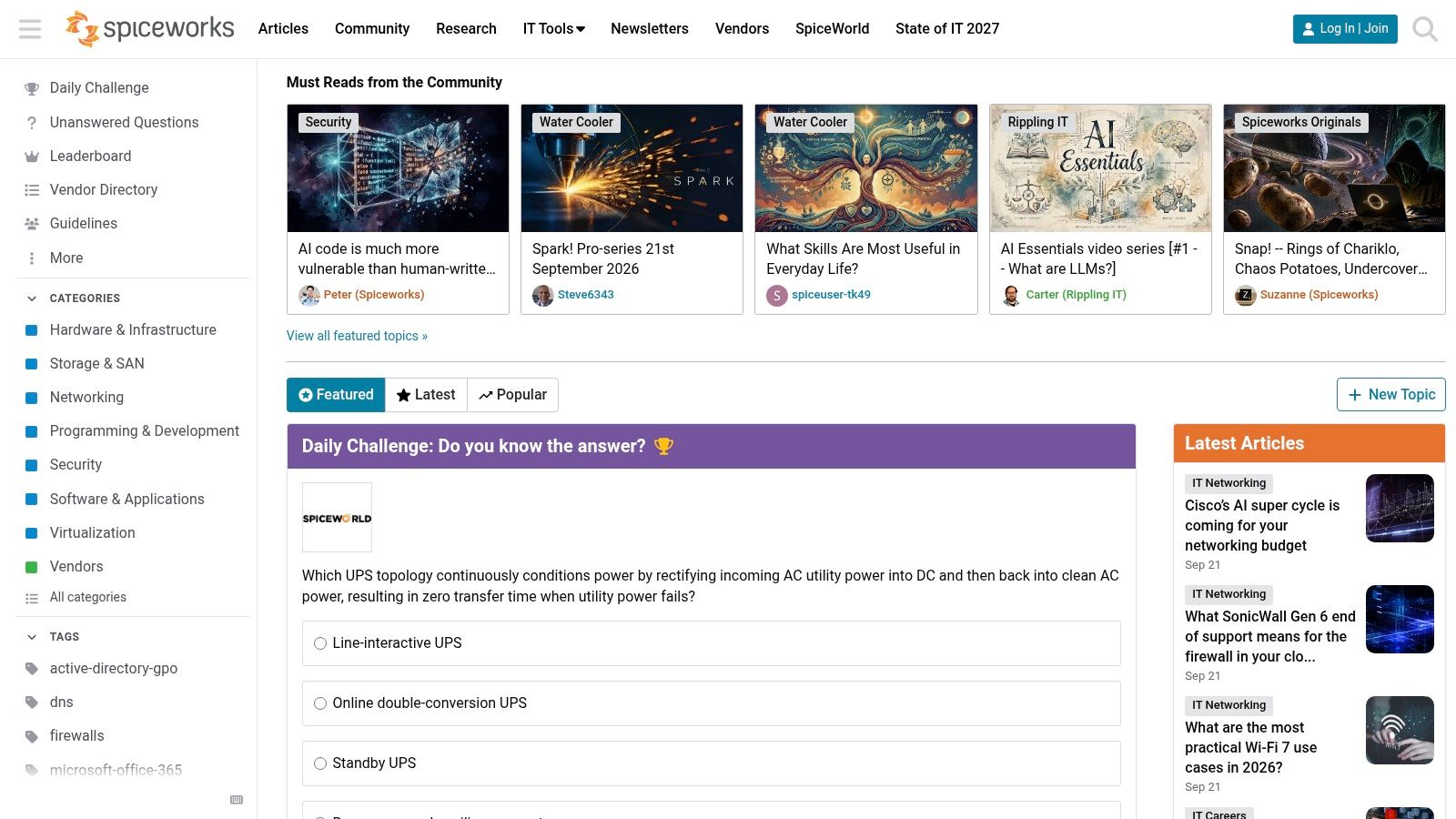
Task: Open the Wi-Fi 7 use cases article
Action: coord(1250,747)
